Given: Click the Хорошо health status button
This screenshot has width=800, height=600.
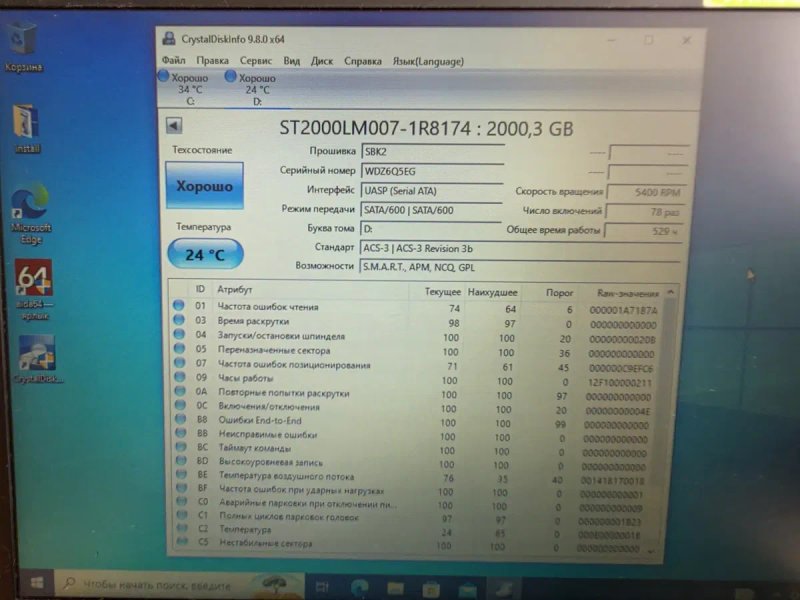Looking at the screenshot, I should (204, 186).
